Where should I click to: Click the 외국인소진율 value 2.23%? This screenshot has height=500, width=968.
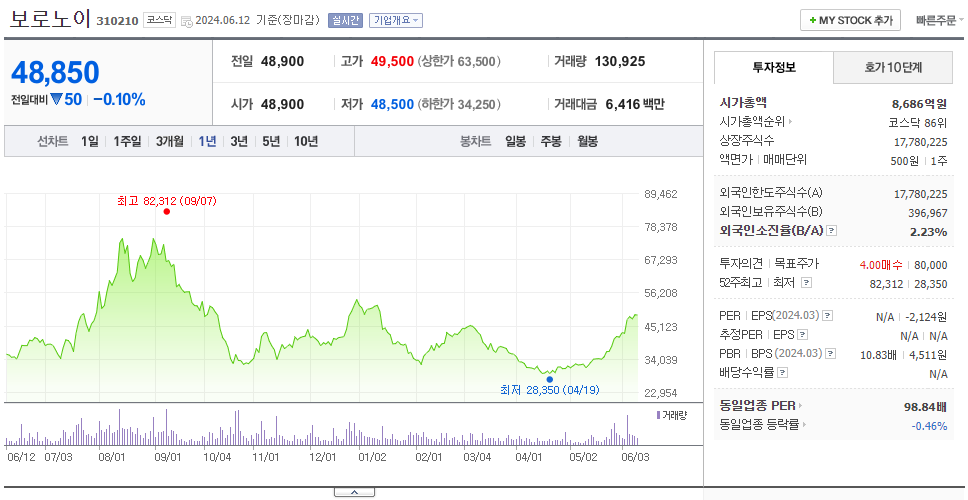pos(927,232)
